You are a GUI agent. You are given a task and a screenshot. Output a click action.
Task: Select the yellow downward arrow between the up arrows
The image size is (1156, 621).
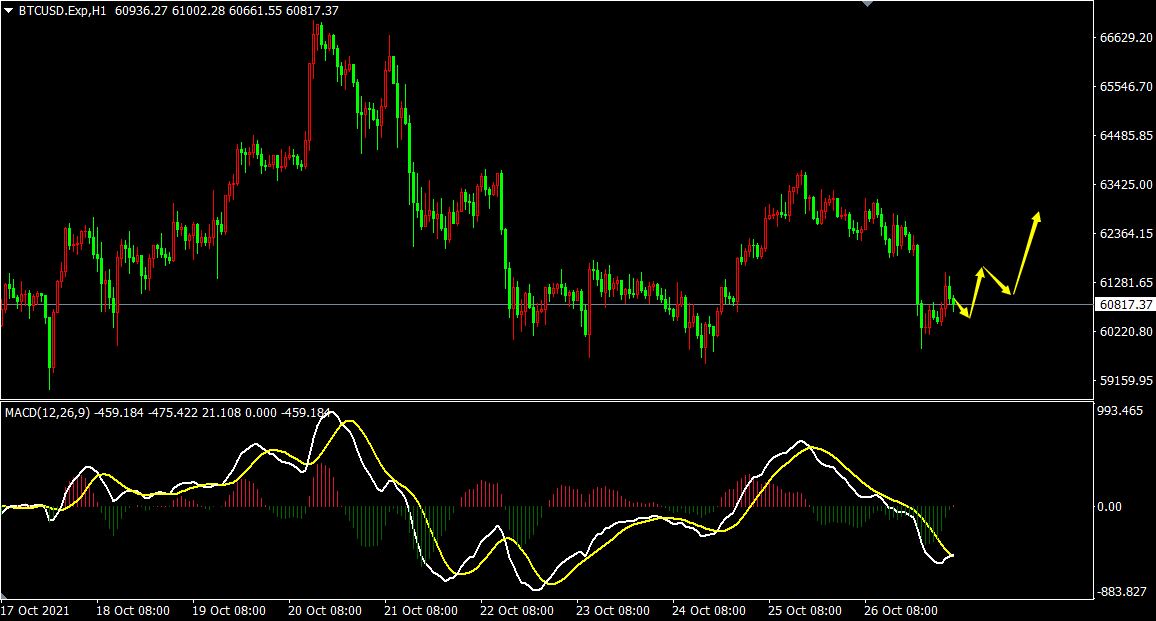pyautogui.click(x=997, y=281)
